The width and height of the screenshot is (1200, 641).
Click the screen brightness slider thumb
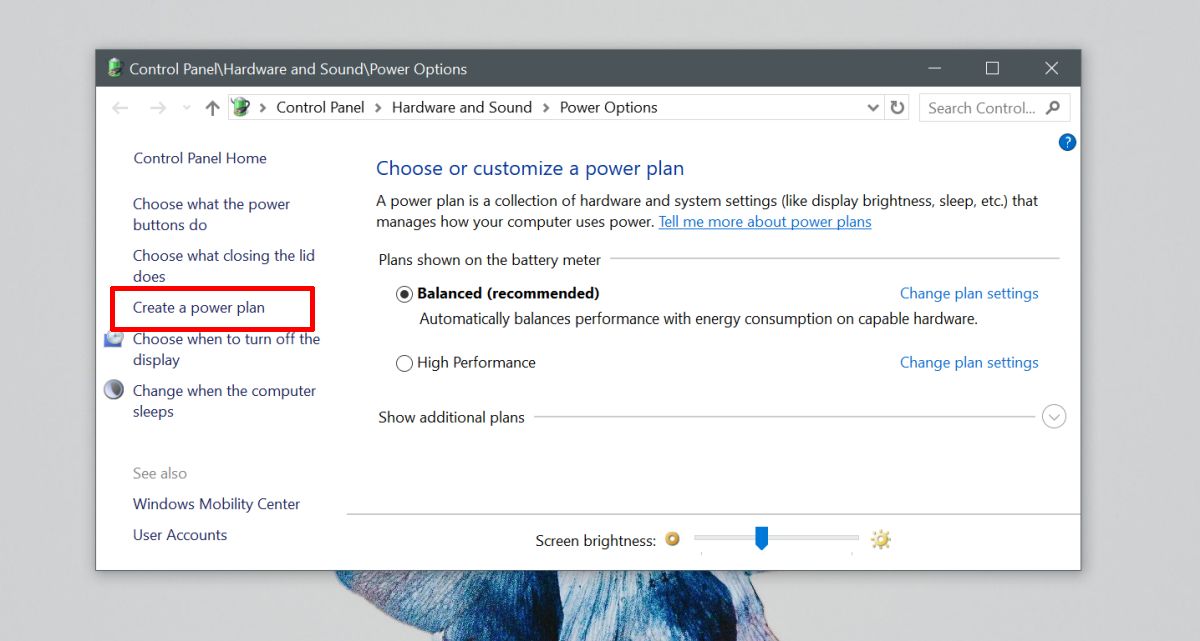click(x=761, y=539)
